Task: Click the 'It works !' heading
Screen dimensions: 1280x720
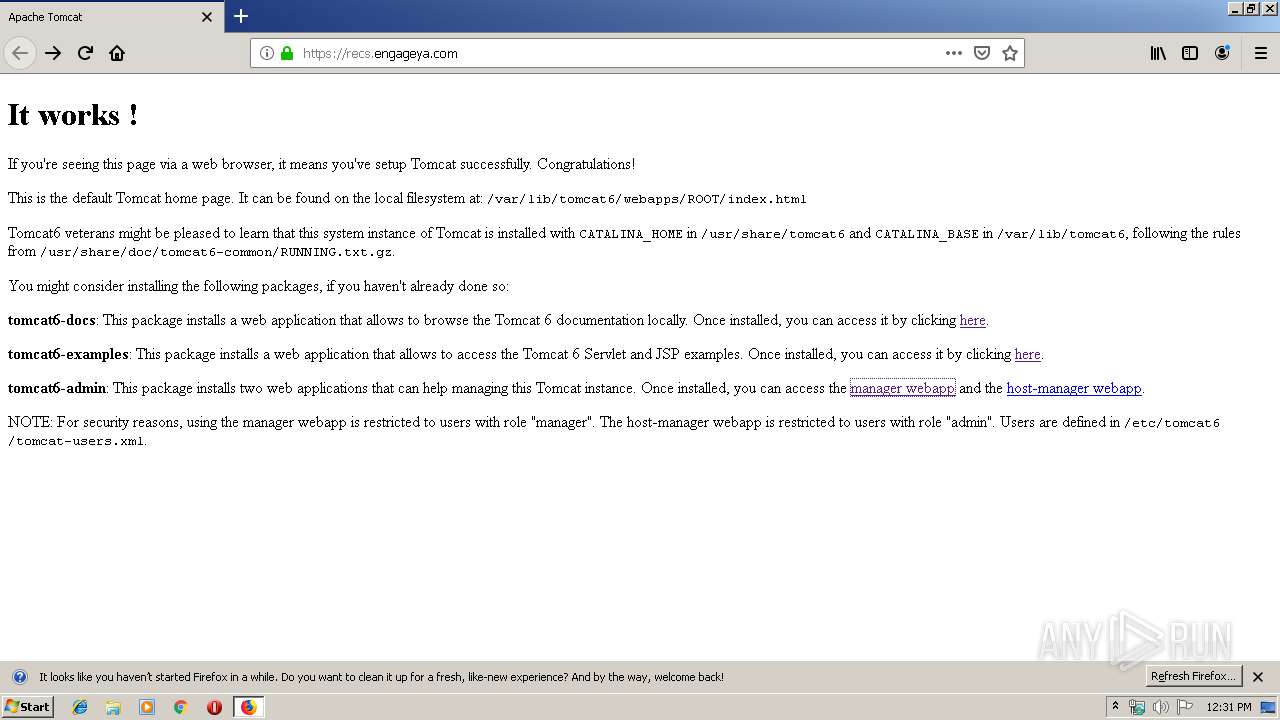Action: [x=73, y=115]
